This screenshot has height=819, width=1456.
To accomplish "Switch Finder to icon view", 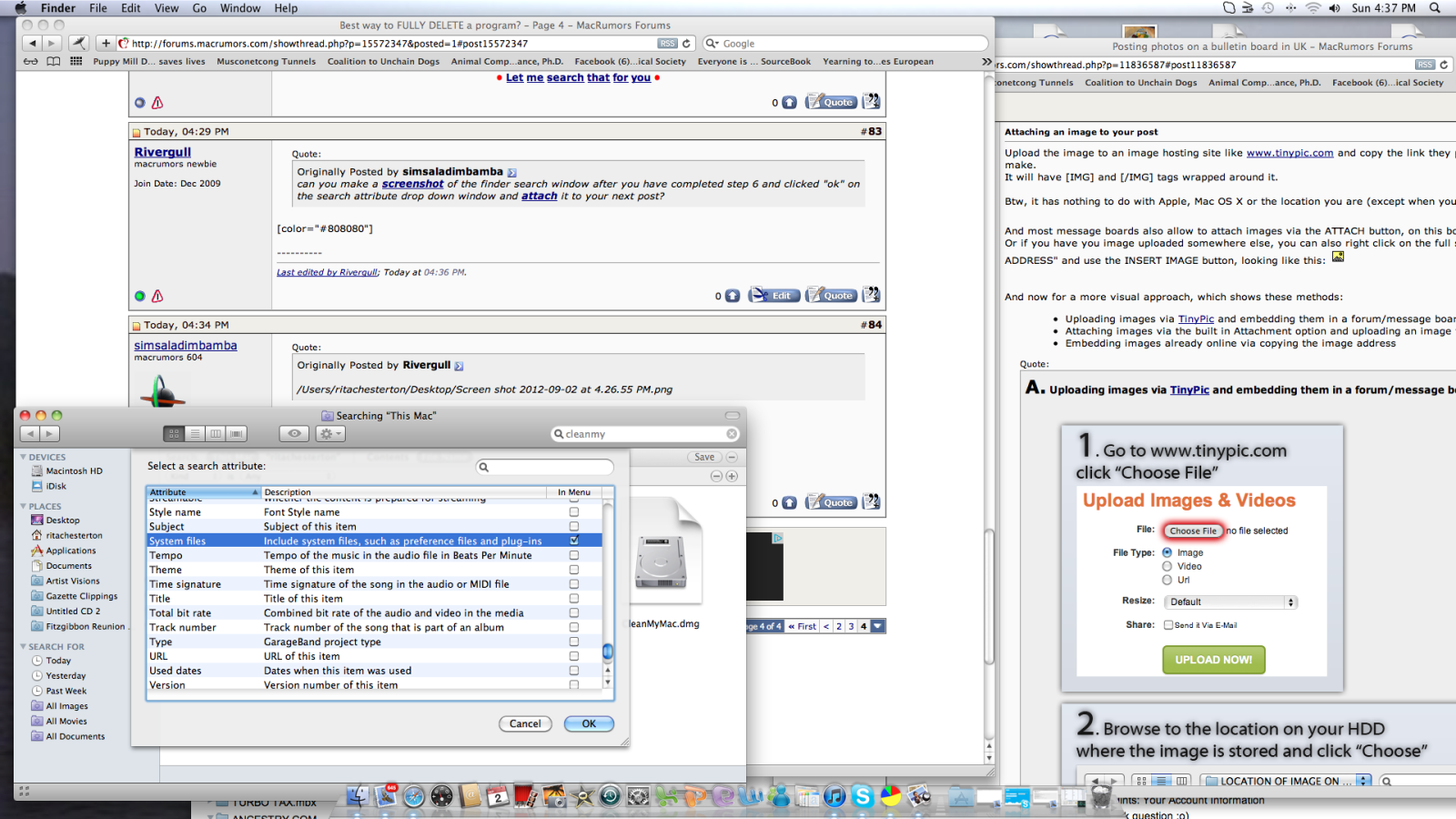I will [174, 434].
